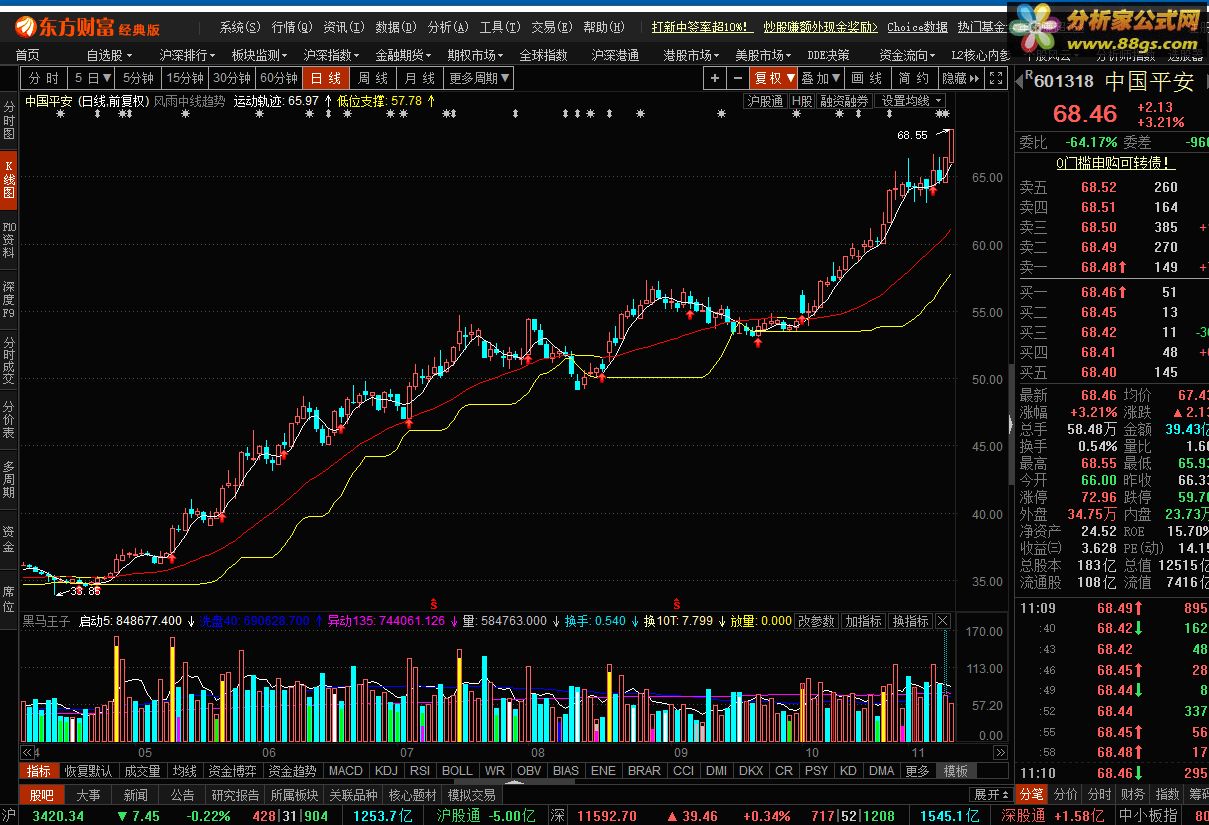The image size is (1209, 825).
Task: Click 恢复默认 indicator button
Action: click(88, 771)
